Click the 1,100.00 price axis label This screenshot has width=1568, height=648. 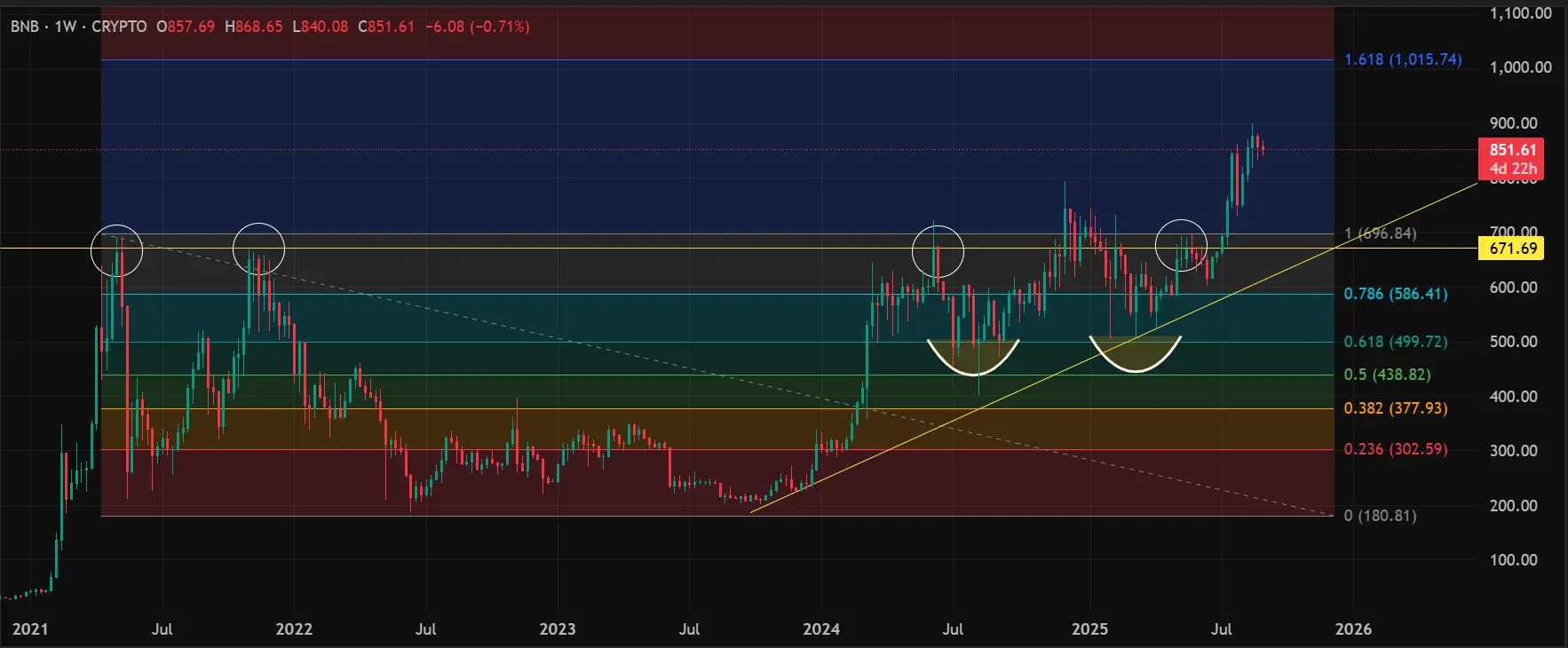point(1520,13)
